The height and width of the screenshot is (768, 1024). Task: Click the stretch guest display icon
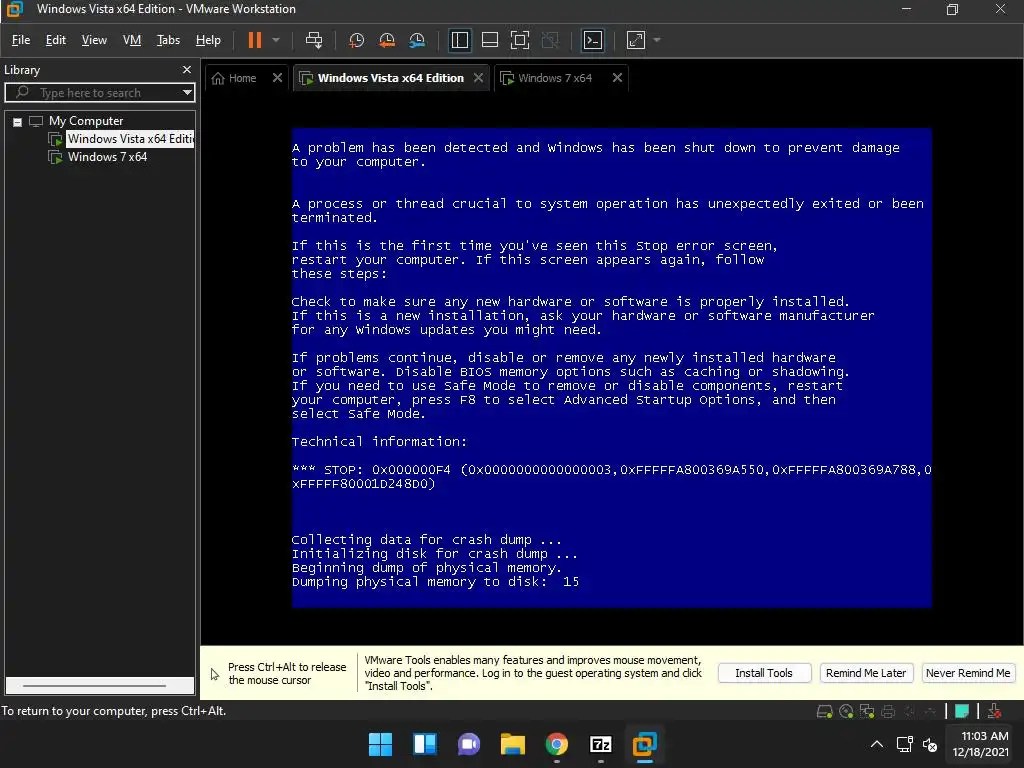(x=635, y=40)
